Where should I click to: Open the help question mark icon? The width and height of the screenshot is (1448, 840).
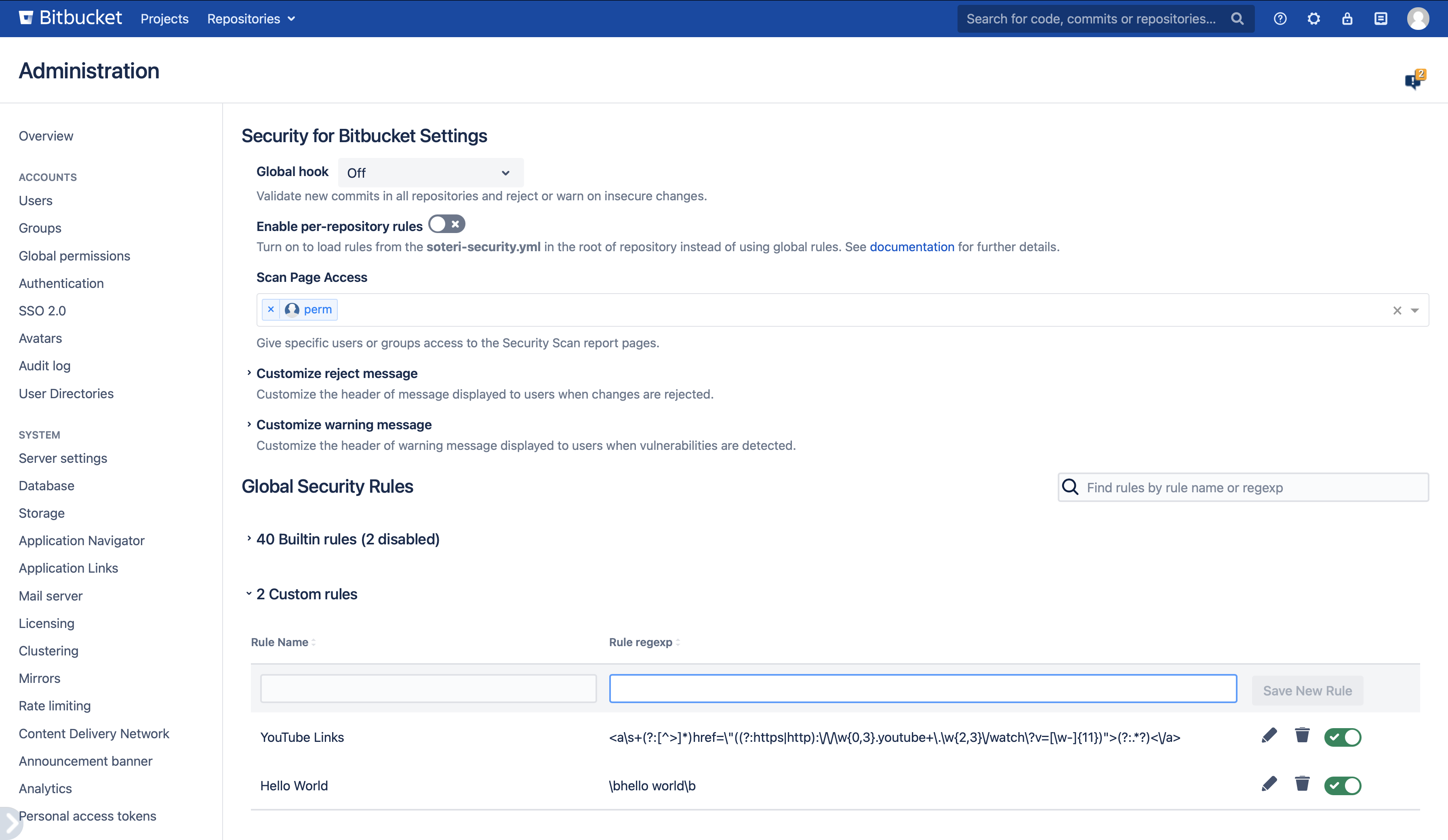pos(1280,19)
